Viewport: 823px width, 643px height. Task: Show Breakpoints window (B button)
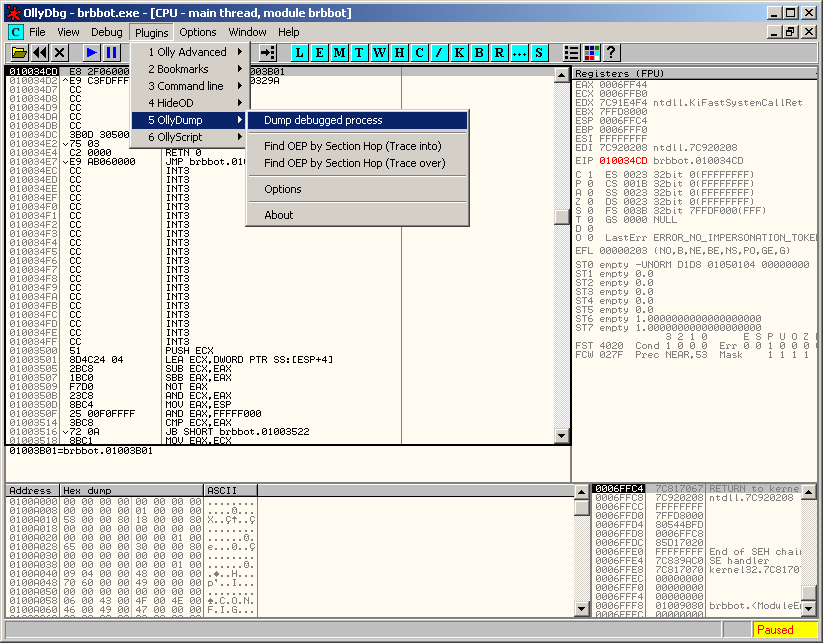click(x=479, y=52)
